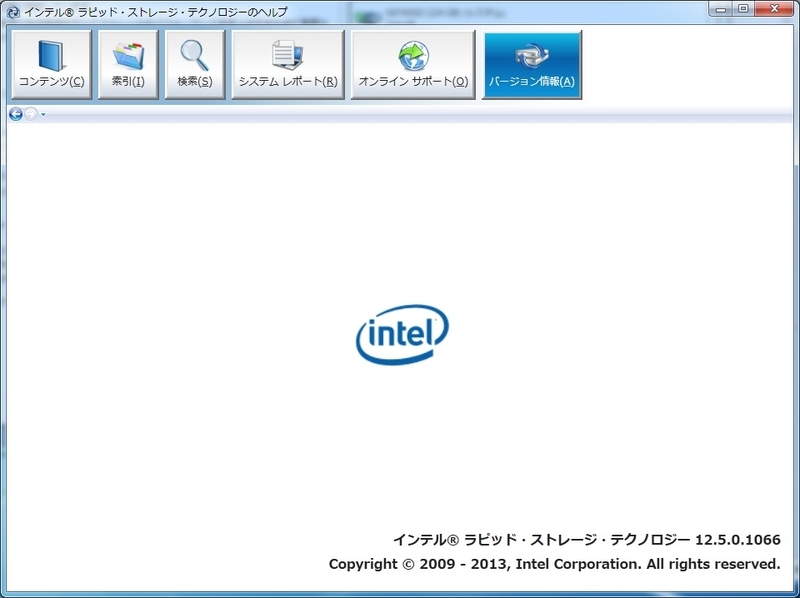Click the greyed forward navigation arrow
Screen dimensions: 800x598
(x=31, y=114)
